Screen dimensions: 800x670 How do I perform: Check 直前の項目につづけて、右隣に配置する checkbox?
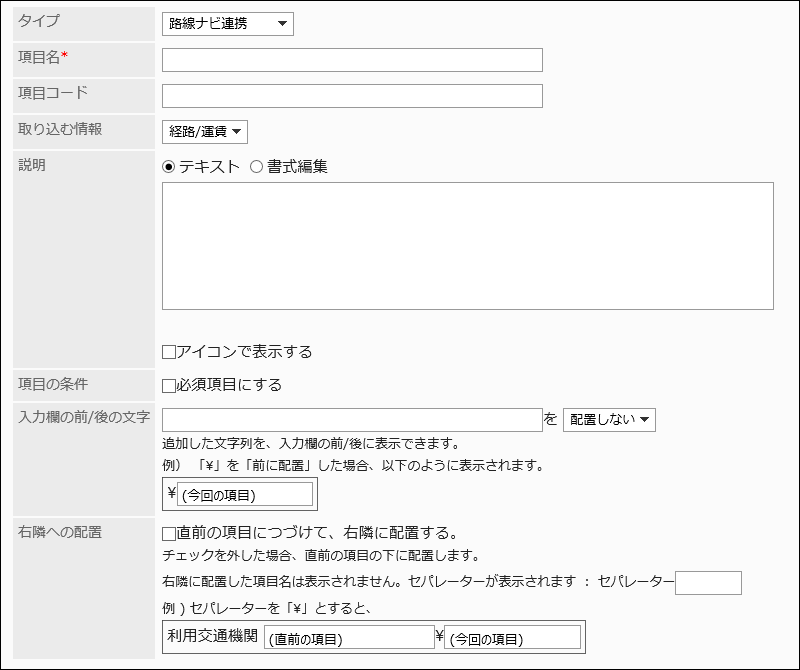tap(169, 533)
